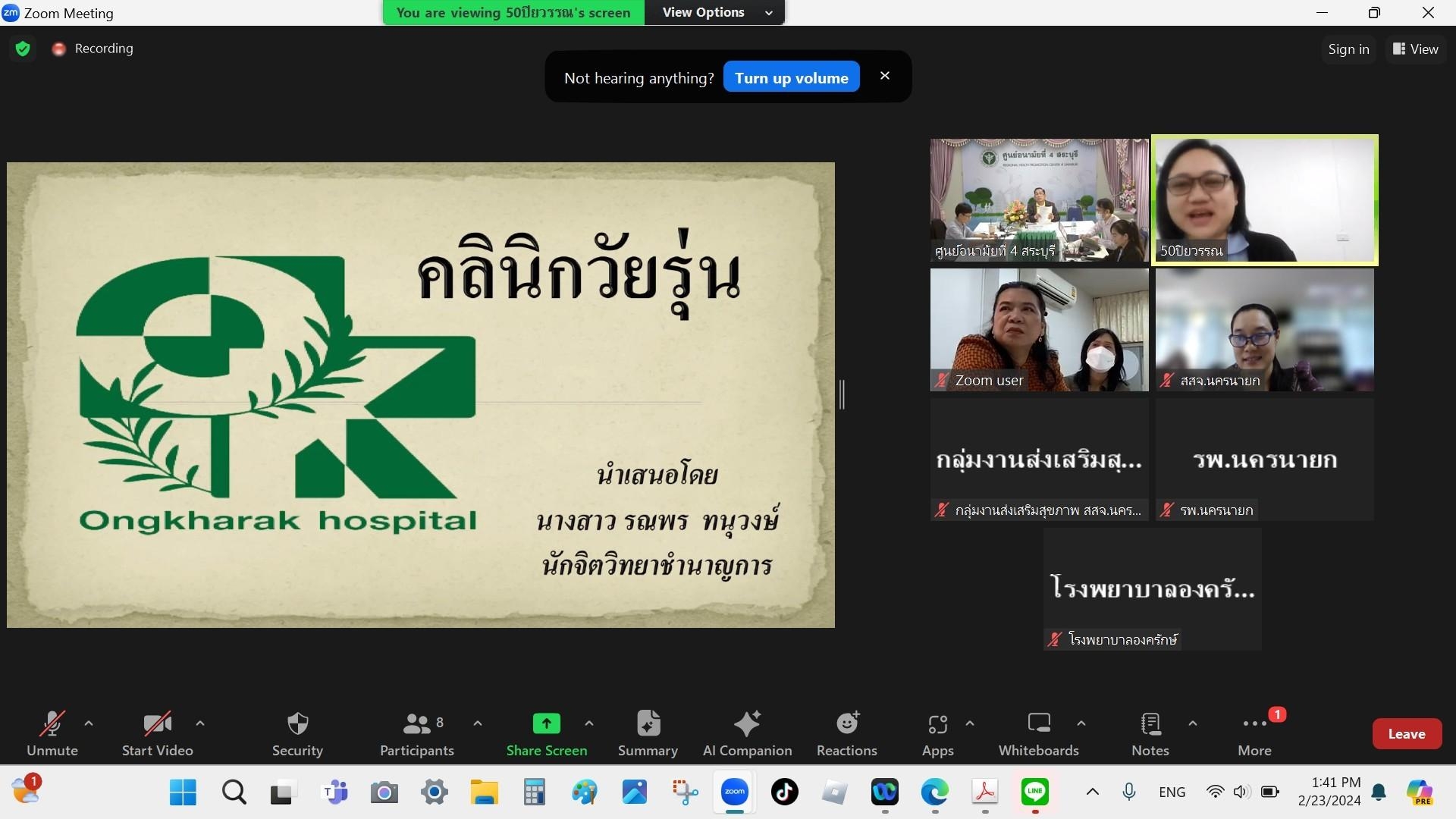Open the More options ellipsis
The image size is (1456, 819).
(x=1254, y=723)
